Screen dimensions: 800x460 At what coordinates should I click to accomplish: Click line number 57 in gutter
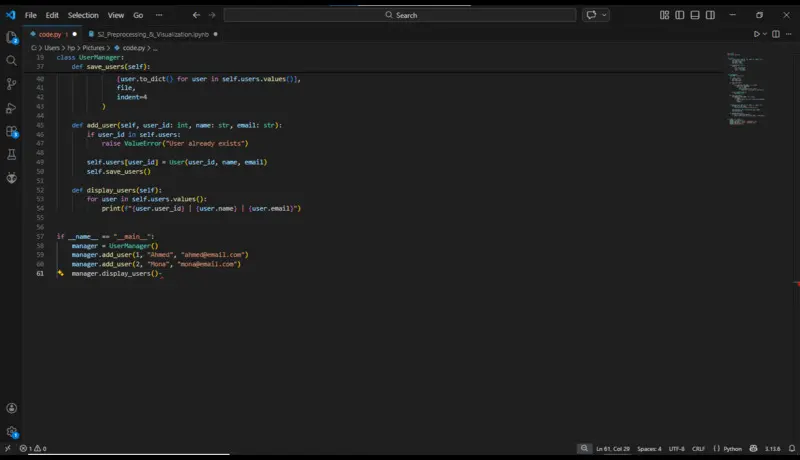[40, 236]
